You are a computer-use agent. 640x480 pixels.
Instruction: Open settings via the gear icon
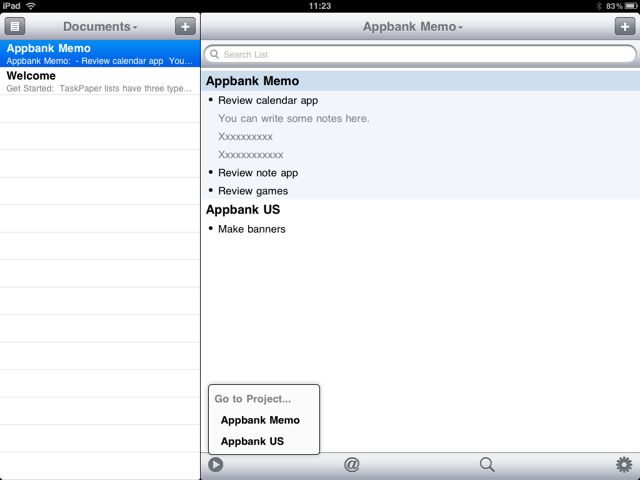coord(624,464)
